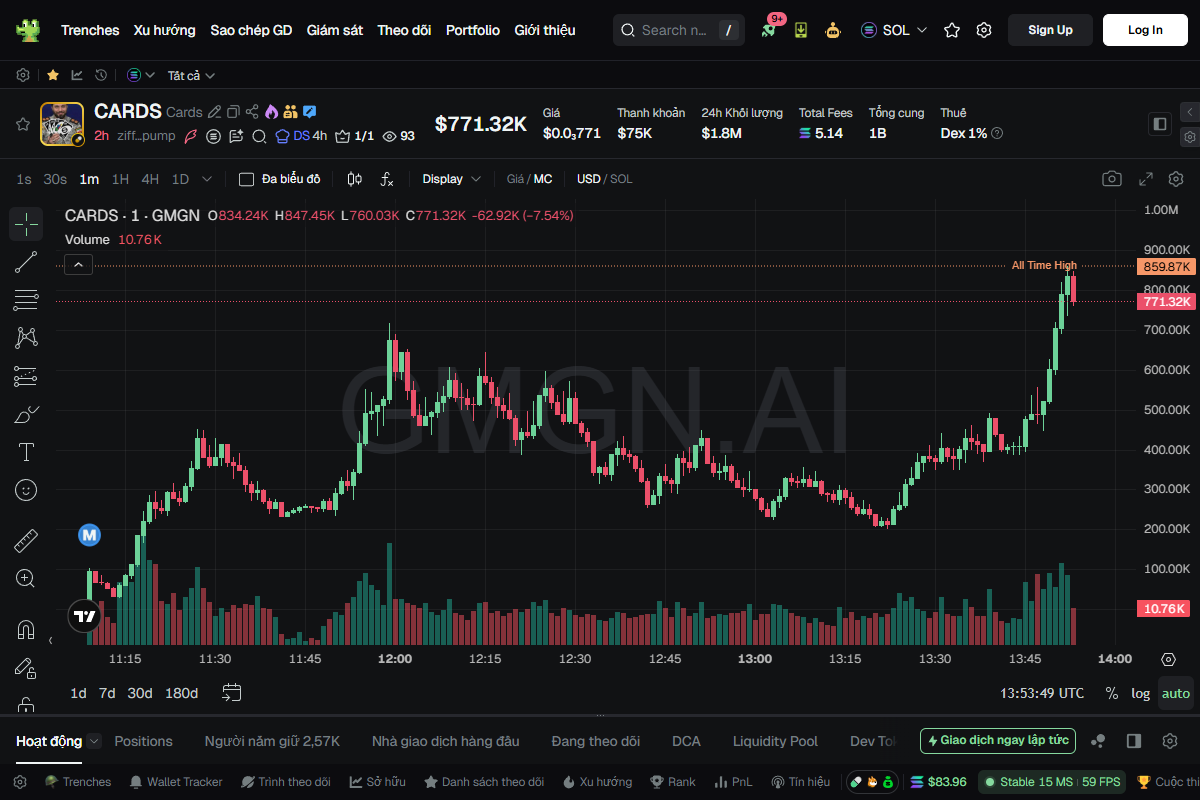Screen dimensions: 1200x800
Task: Select the crosshair cursor tool
Action: click(x=26, y=224)
